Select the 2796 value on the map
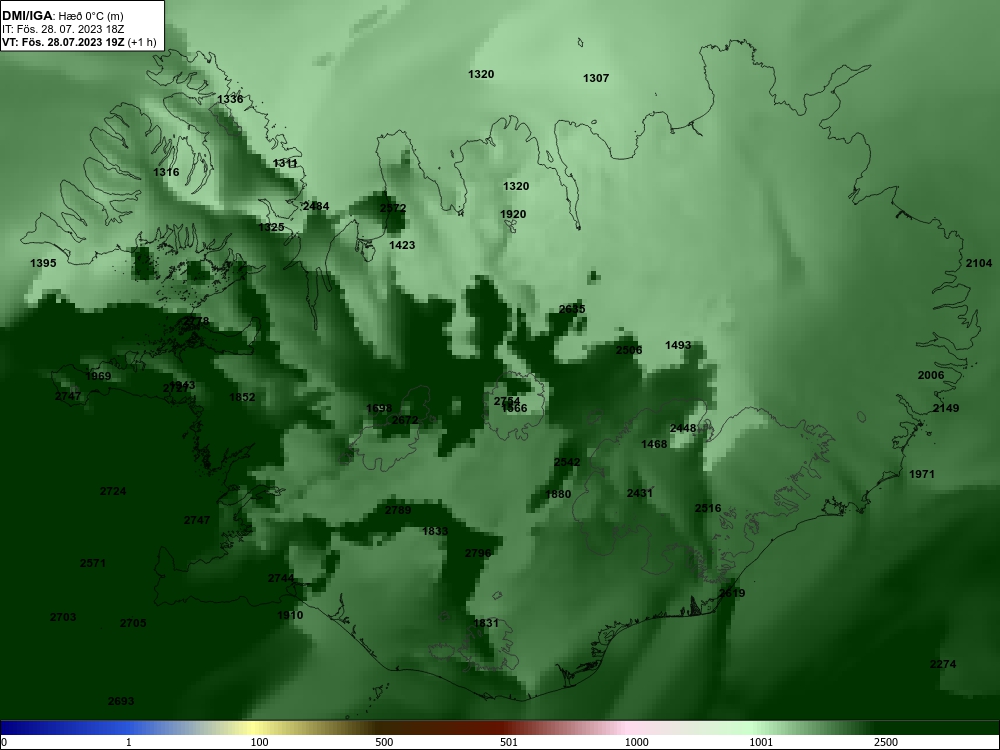The width and height of the screenshot is (1000, 750). [x=478, y=552]
